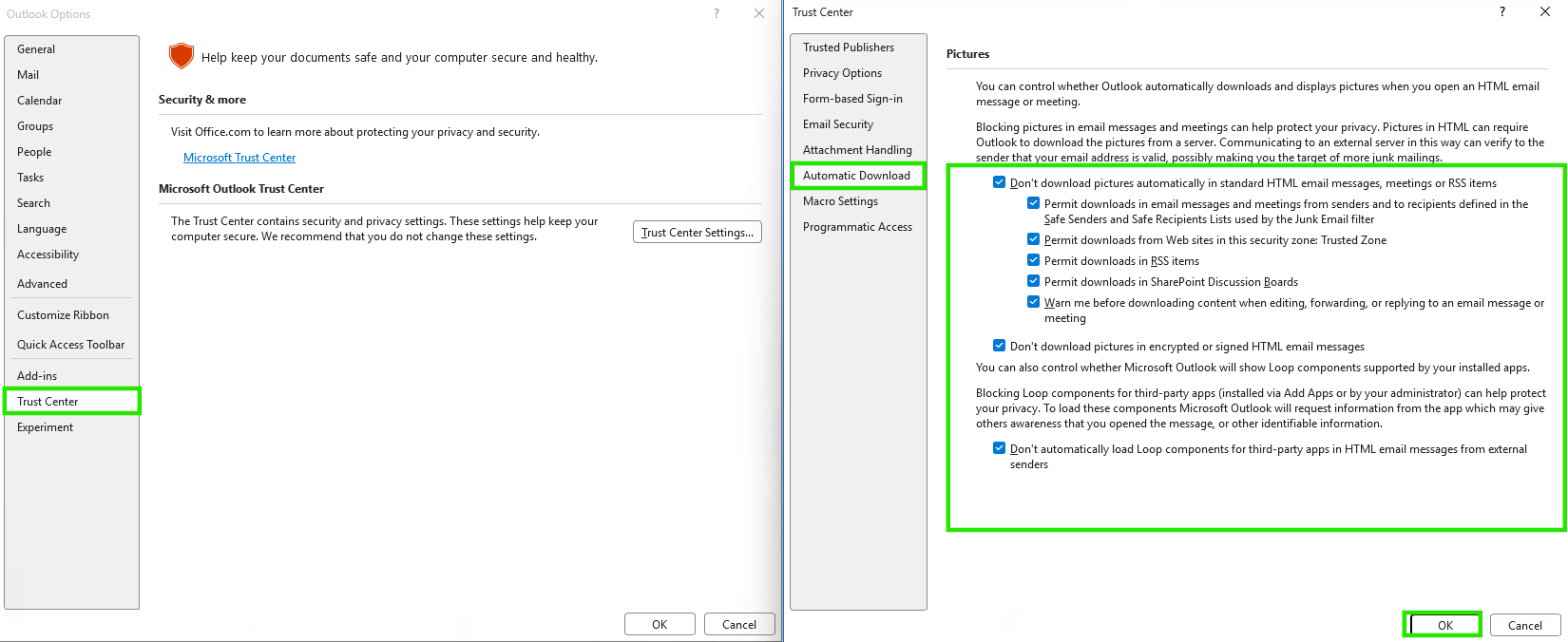1568x642 pixels.
Task: Click the help question mark in Trust Center
Action: [x=1502, y=11]
